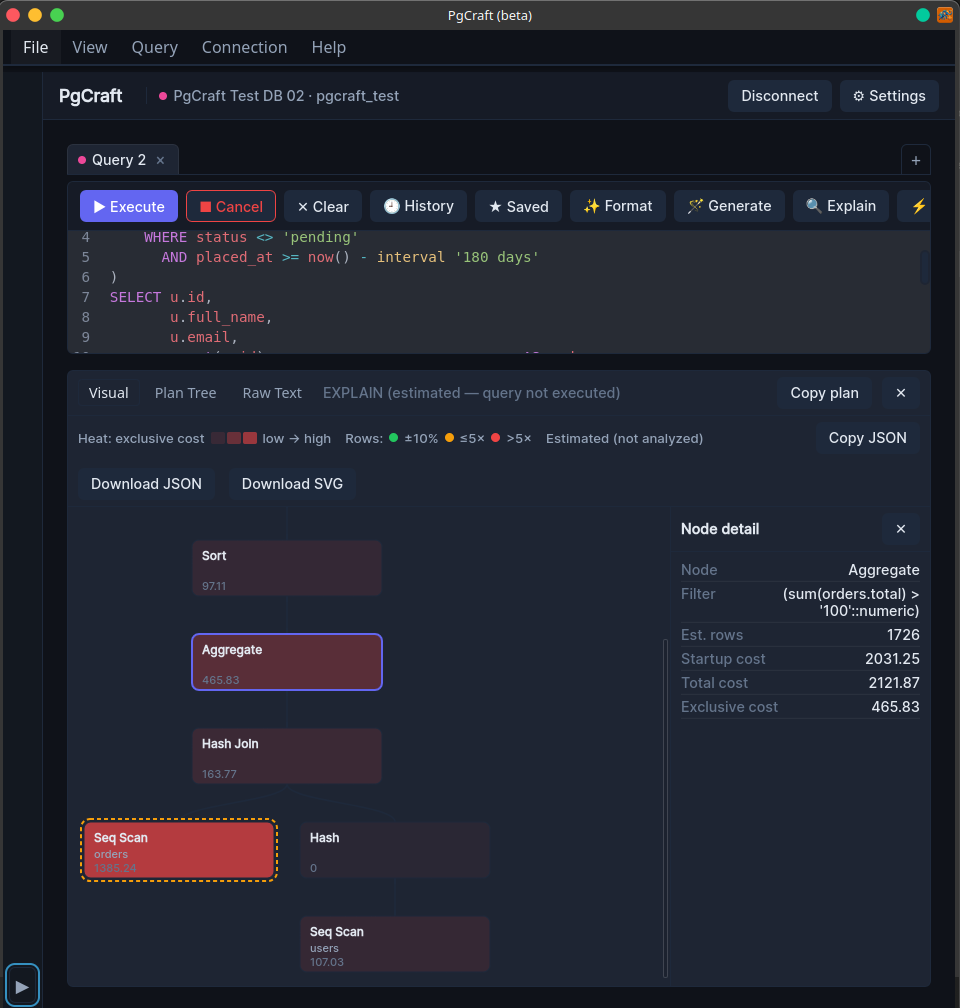Click the Generate wand button
960x1008 pixels.
tap(729, 206)
